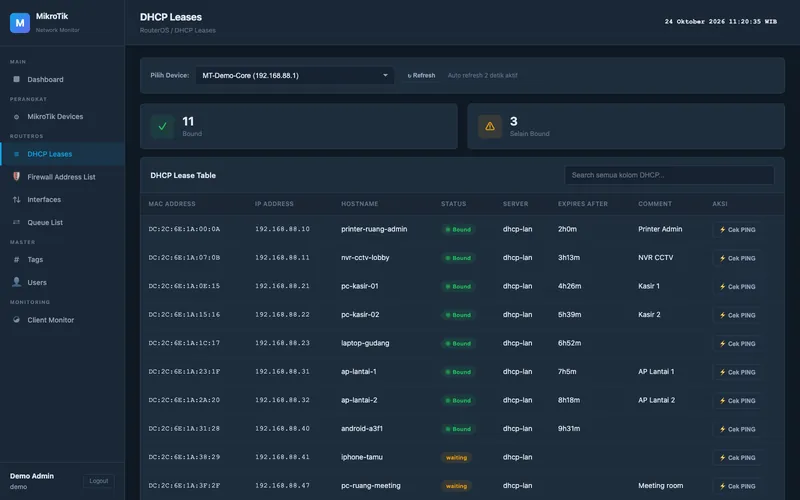Click the AP Lantai 2 comment
Screen dimensions: 800x500
[x=656, y=400]
